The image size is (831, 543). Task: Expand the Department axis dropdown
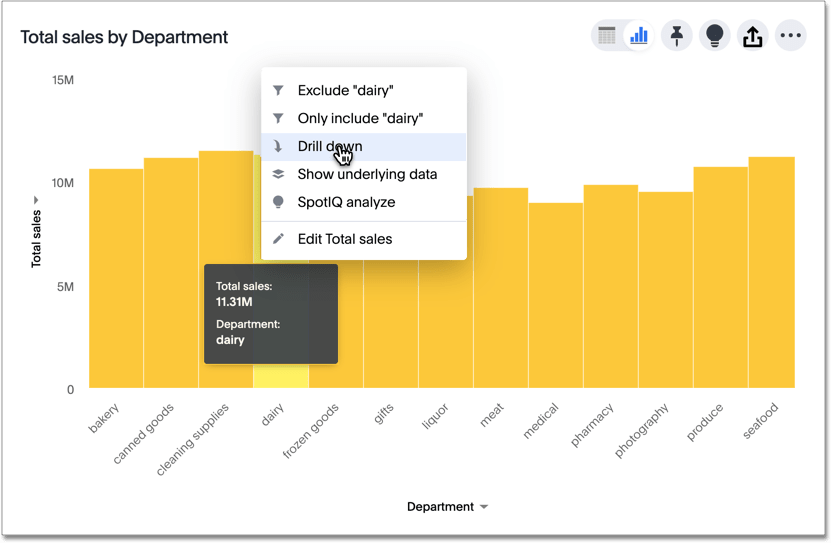pyautogui.click(x=484, y=507)
